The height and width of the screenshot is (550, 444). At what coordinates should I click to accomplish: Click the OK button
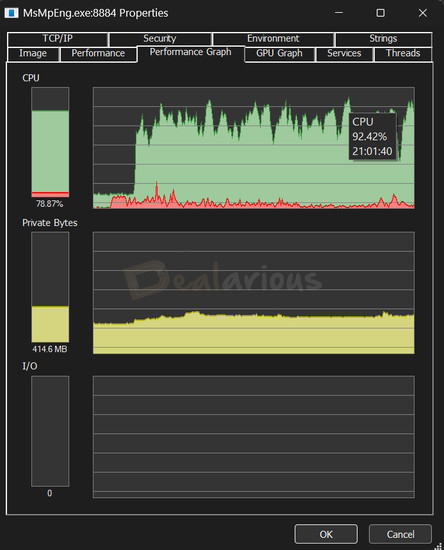coord(326,534)
